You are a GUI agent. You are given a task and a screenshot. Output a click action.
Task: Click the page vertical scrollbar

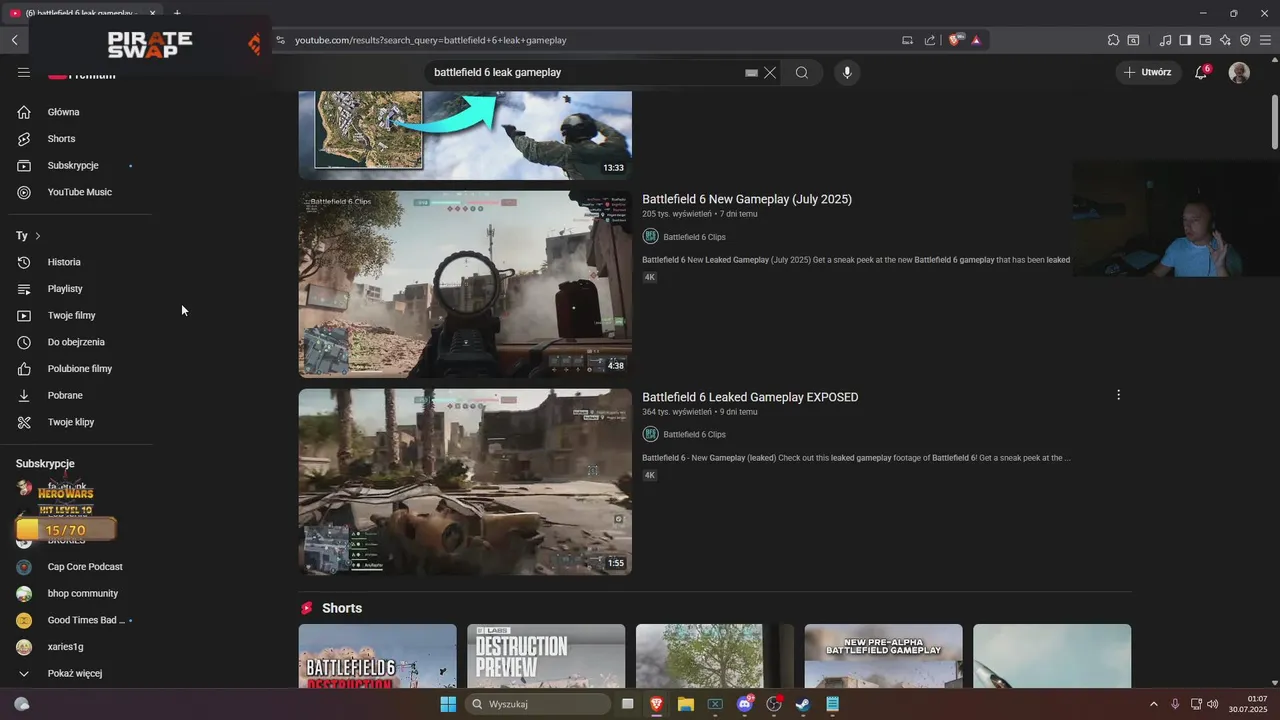[x=1274, y=122]
